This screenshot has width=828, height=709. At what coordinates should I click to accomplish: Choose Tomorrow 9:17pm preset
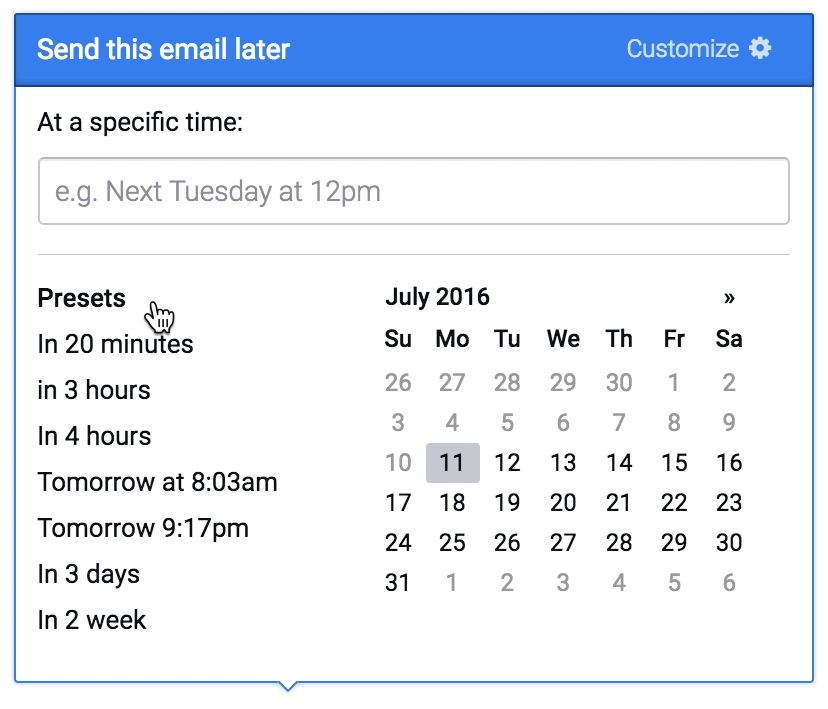point(143,527)
